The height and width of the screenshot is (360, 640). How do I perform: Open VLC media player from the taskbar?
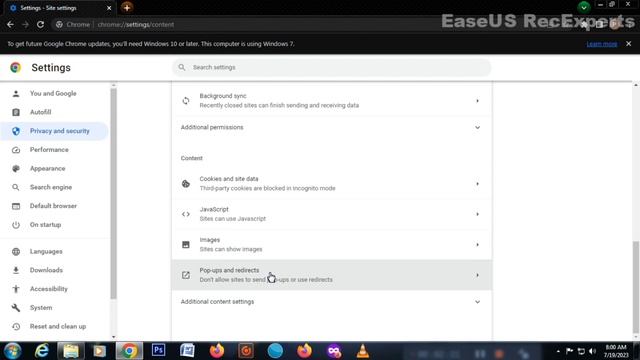click(x=362, y=351)
